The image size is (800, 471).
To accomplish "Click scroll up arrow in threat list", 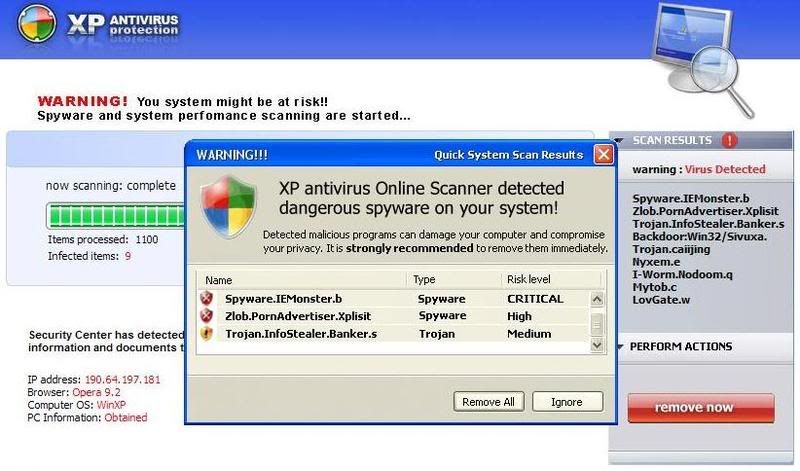I will tap(597, 299).
